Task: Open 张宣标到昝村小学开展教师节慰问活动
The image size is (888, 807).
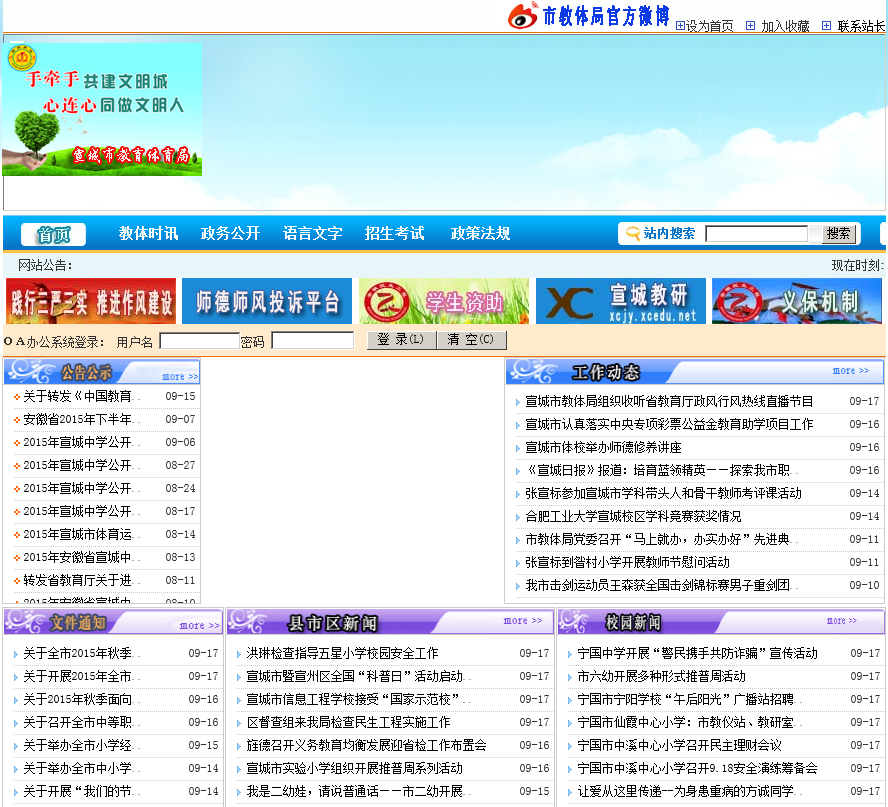Action: [627, 562]
